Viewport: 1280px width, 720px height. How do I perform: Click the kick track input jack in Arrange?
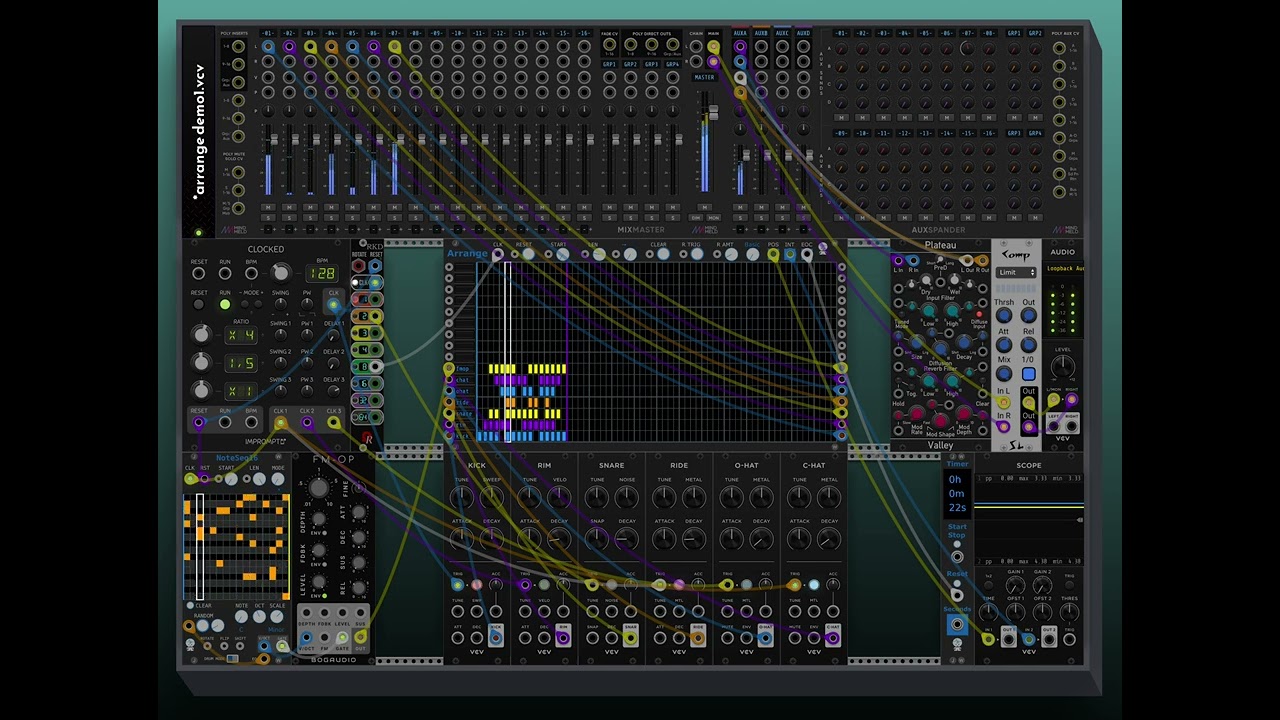(x=449, y=435)
